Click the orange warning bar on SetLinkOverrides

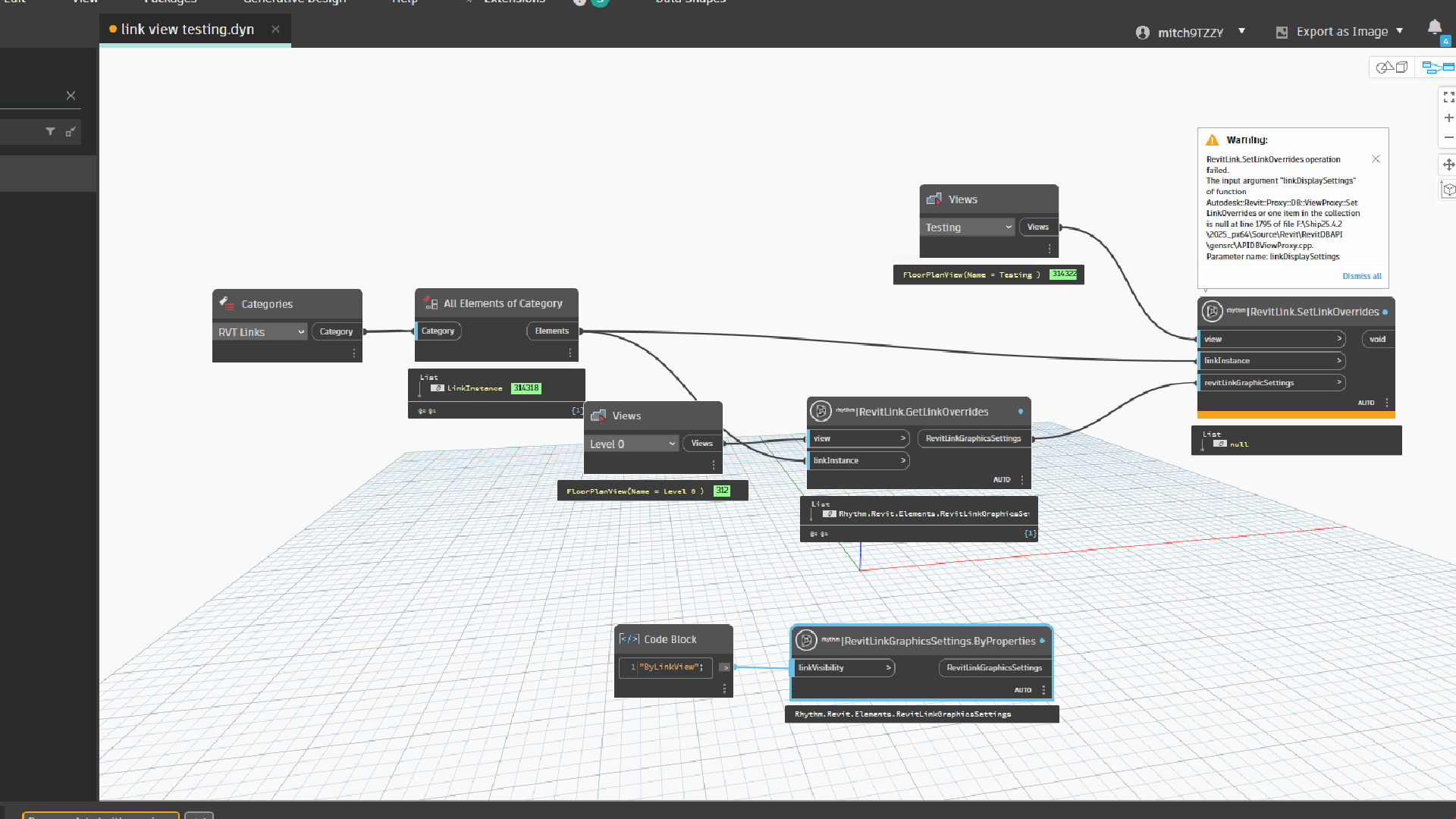1295,415
